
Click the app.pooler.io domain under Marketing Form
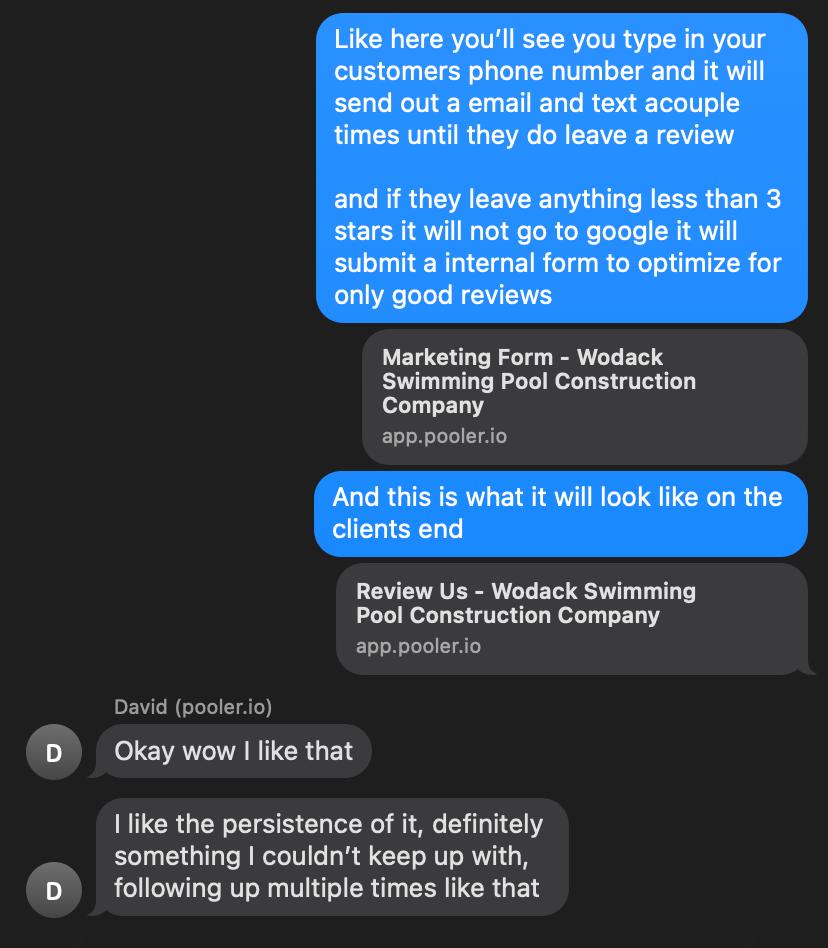443,436
